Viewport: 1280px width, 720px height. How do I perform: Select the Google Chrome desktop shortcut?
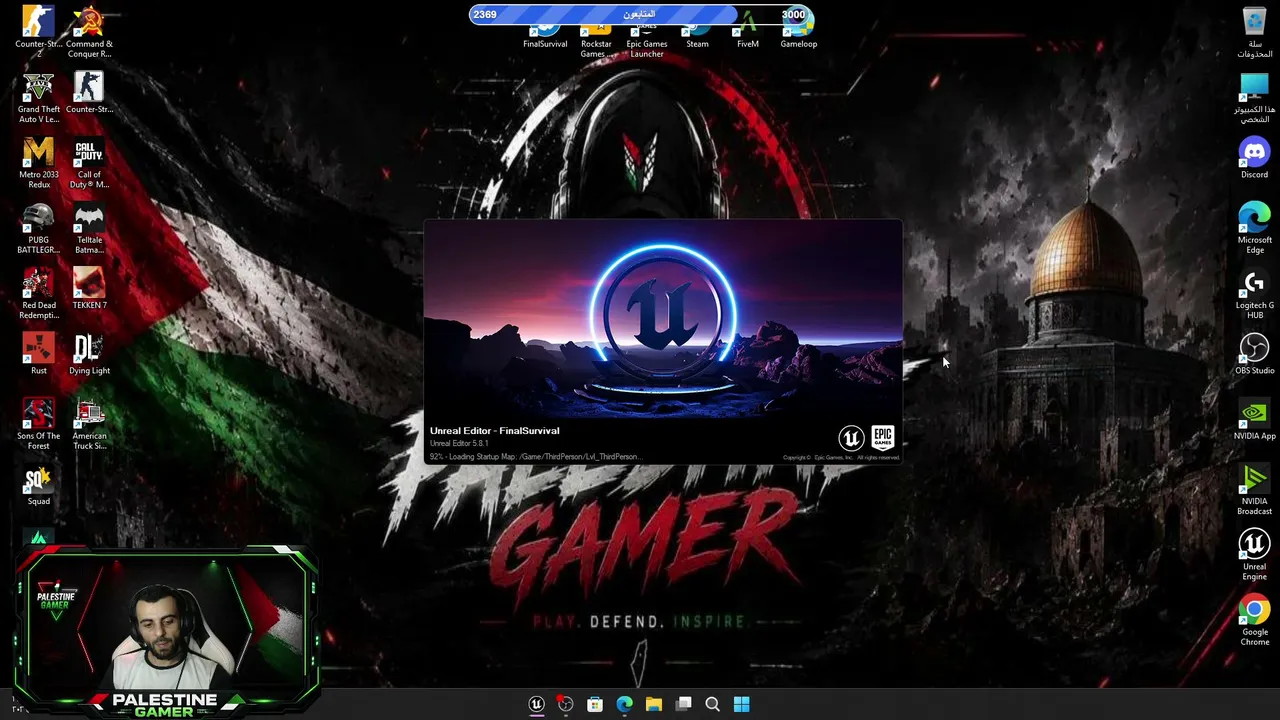[x=1254, y=620]
